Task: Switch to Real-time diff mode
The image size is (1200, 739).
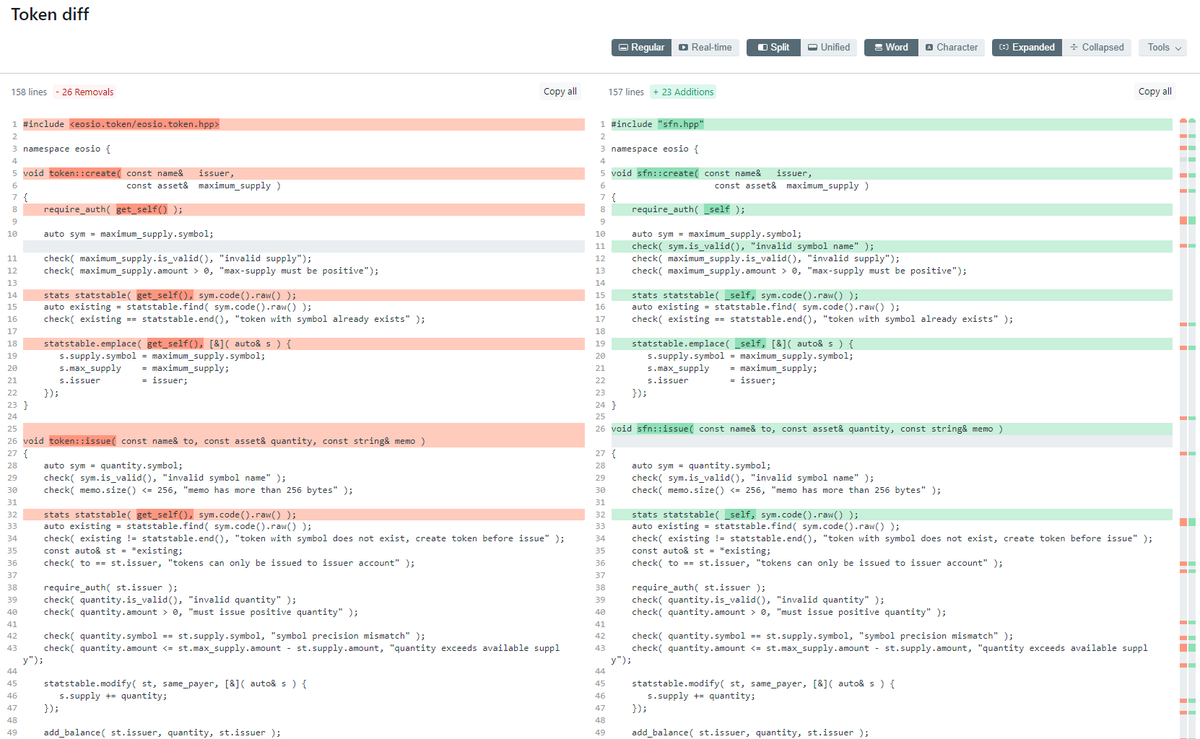Action: (x=704, y=47)
